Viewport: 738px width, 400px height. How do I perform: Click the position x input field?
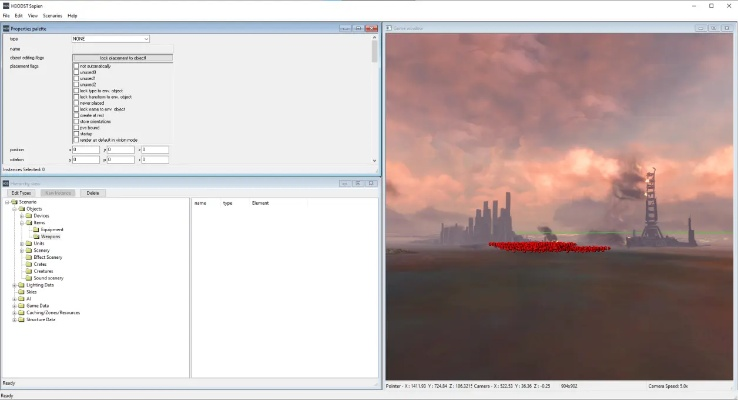pyautogui.click(x=86, y=149)
